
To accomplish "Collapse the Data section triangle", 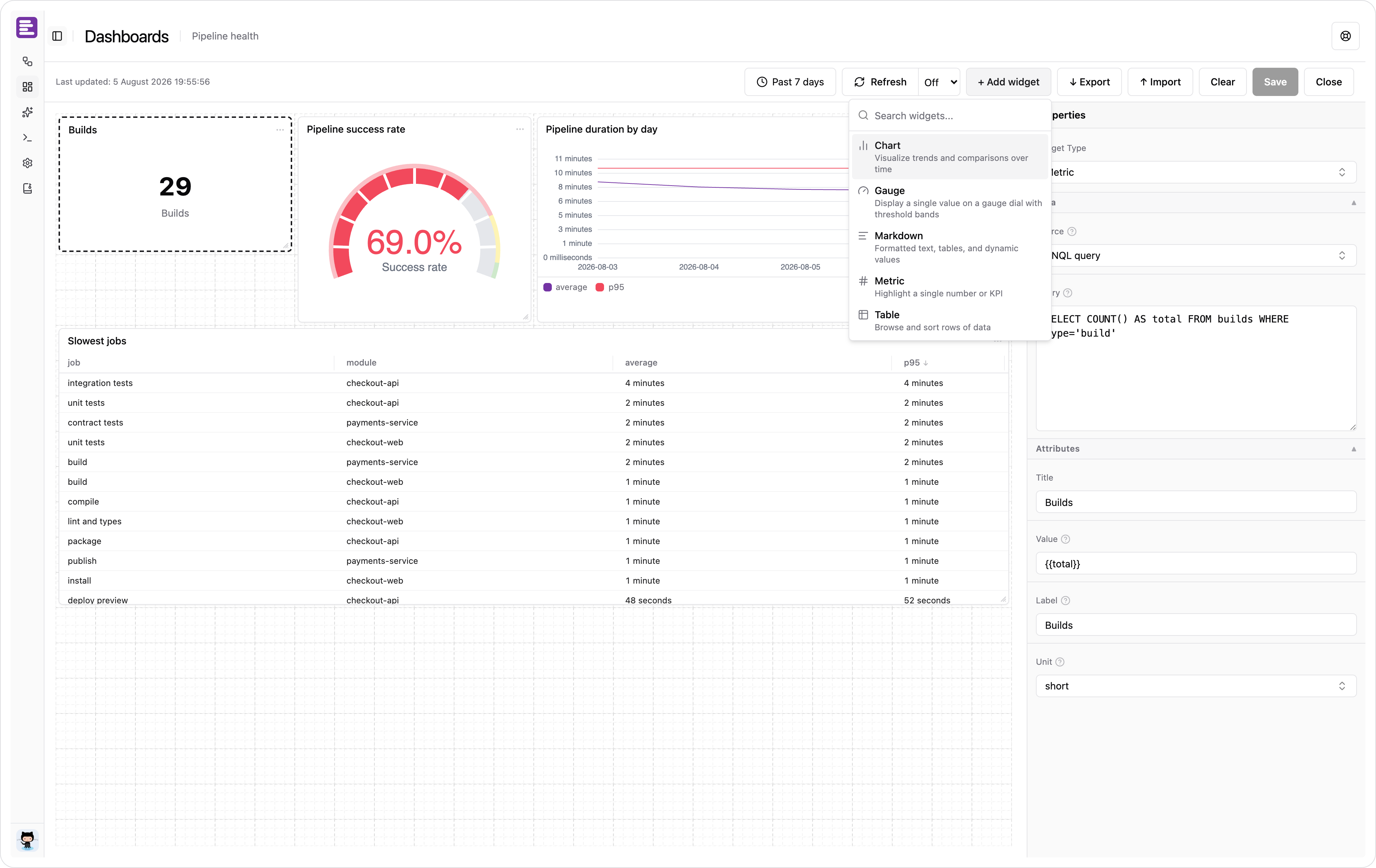I will tap(1353, 203).
